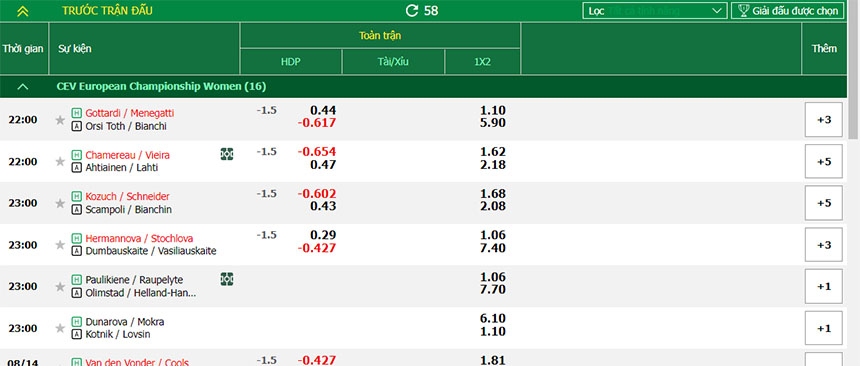Screen dimensions: 860x366
Task: Select 1X2 odds 5.90 for Orsi Toth / Bianchi
Action: (x=492, y=123)
